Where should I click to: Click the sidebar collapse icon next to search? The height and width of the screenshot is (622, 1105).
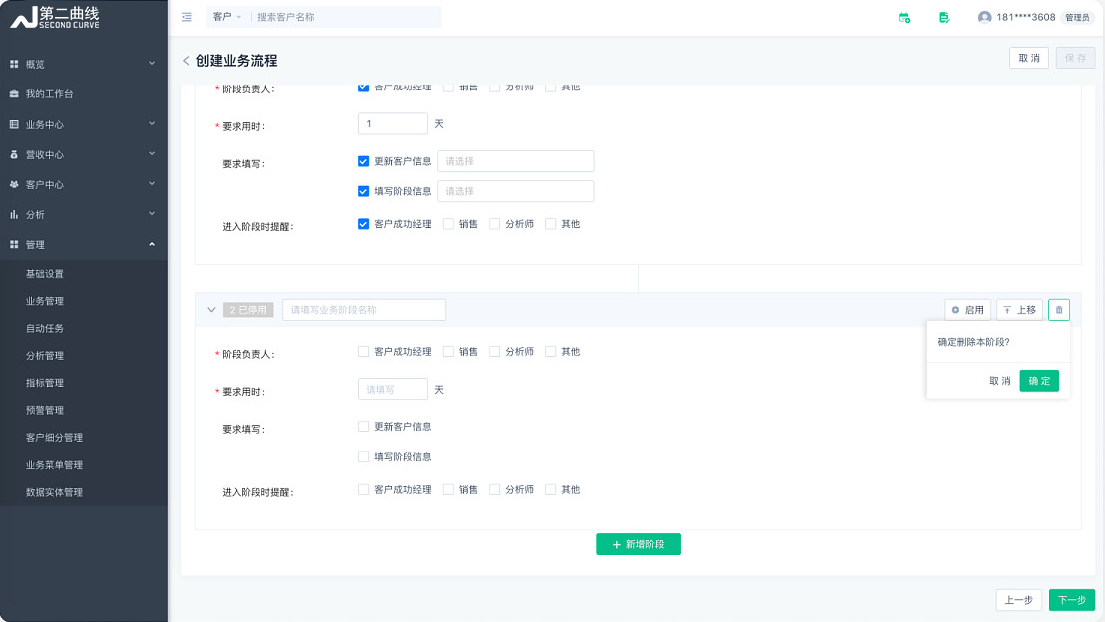(x=186, y=16)
